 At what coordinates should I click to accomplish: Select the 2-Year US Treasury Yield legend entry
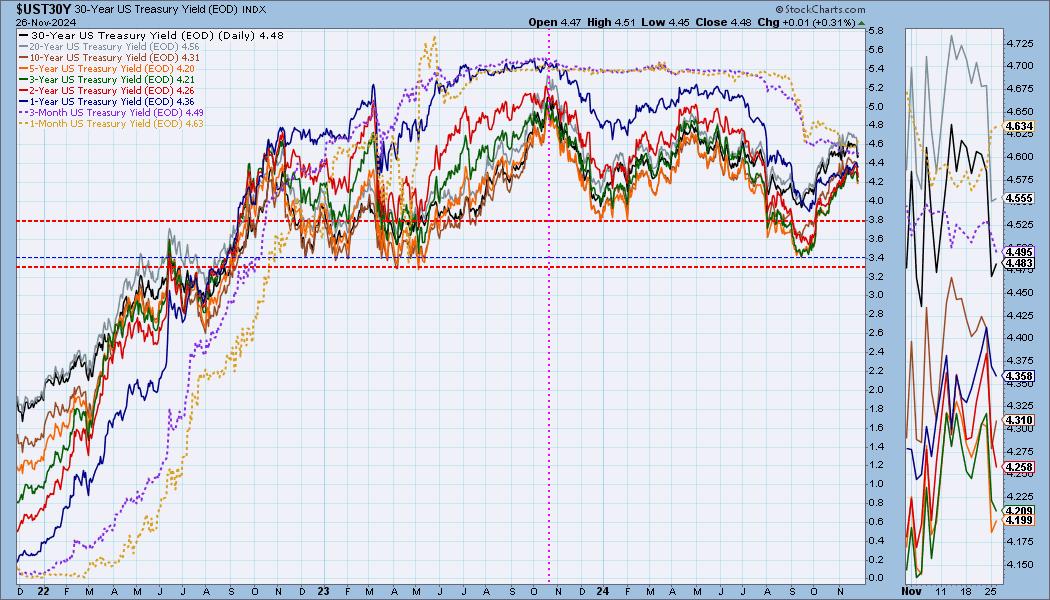[107, 90]
